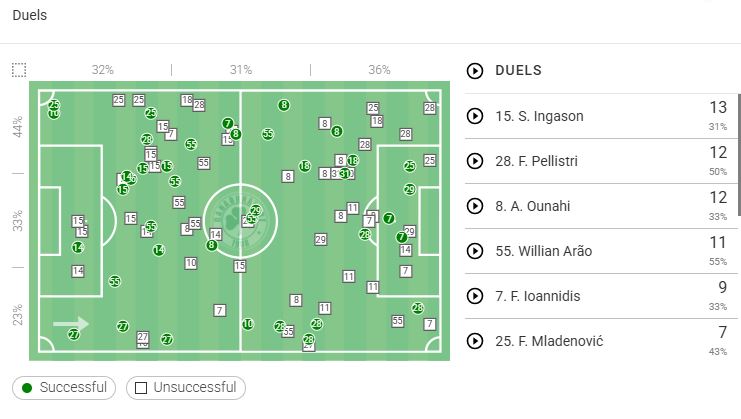This screenshot has height=419, width=741.
Task: Toggle the Unsuccessful duels filter
Action: click(x=186, y=387)
